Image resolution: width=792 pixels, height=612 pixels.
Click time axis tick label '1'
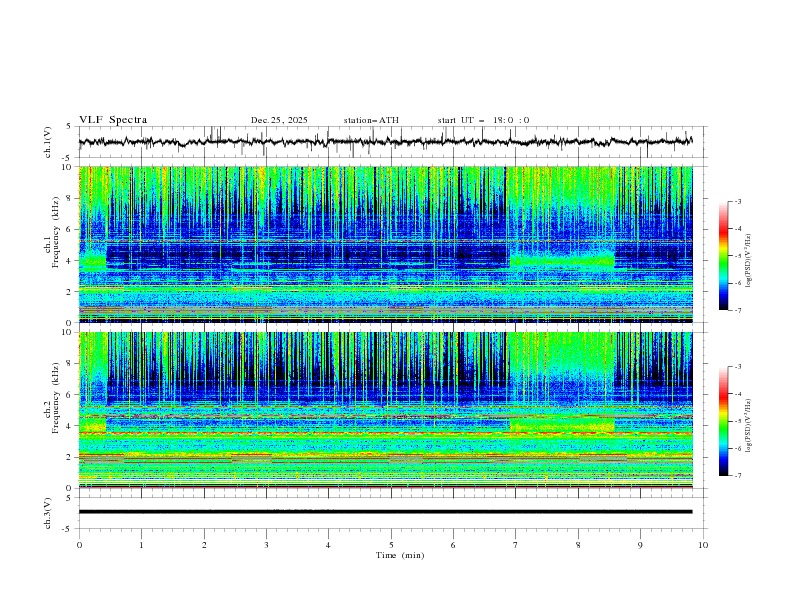[x=141, y=545]
